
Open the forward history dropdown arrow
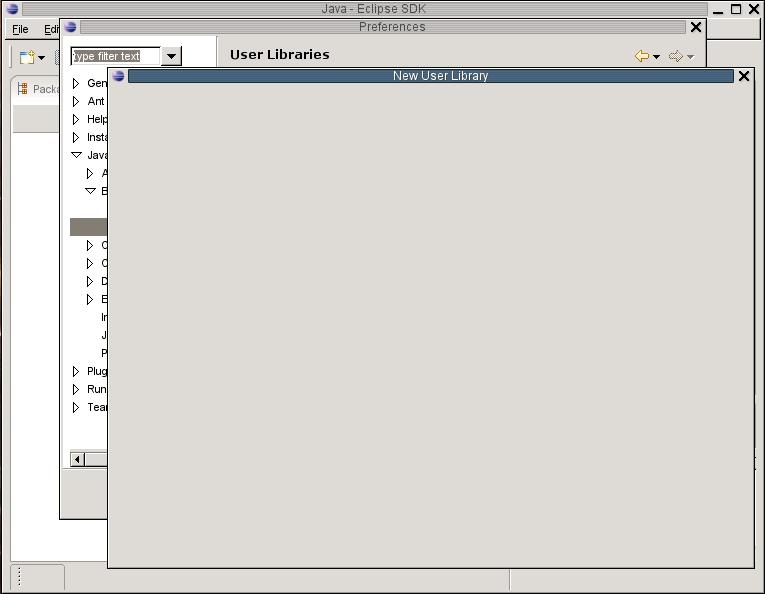coord(690,57)
